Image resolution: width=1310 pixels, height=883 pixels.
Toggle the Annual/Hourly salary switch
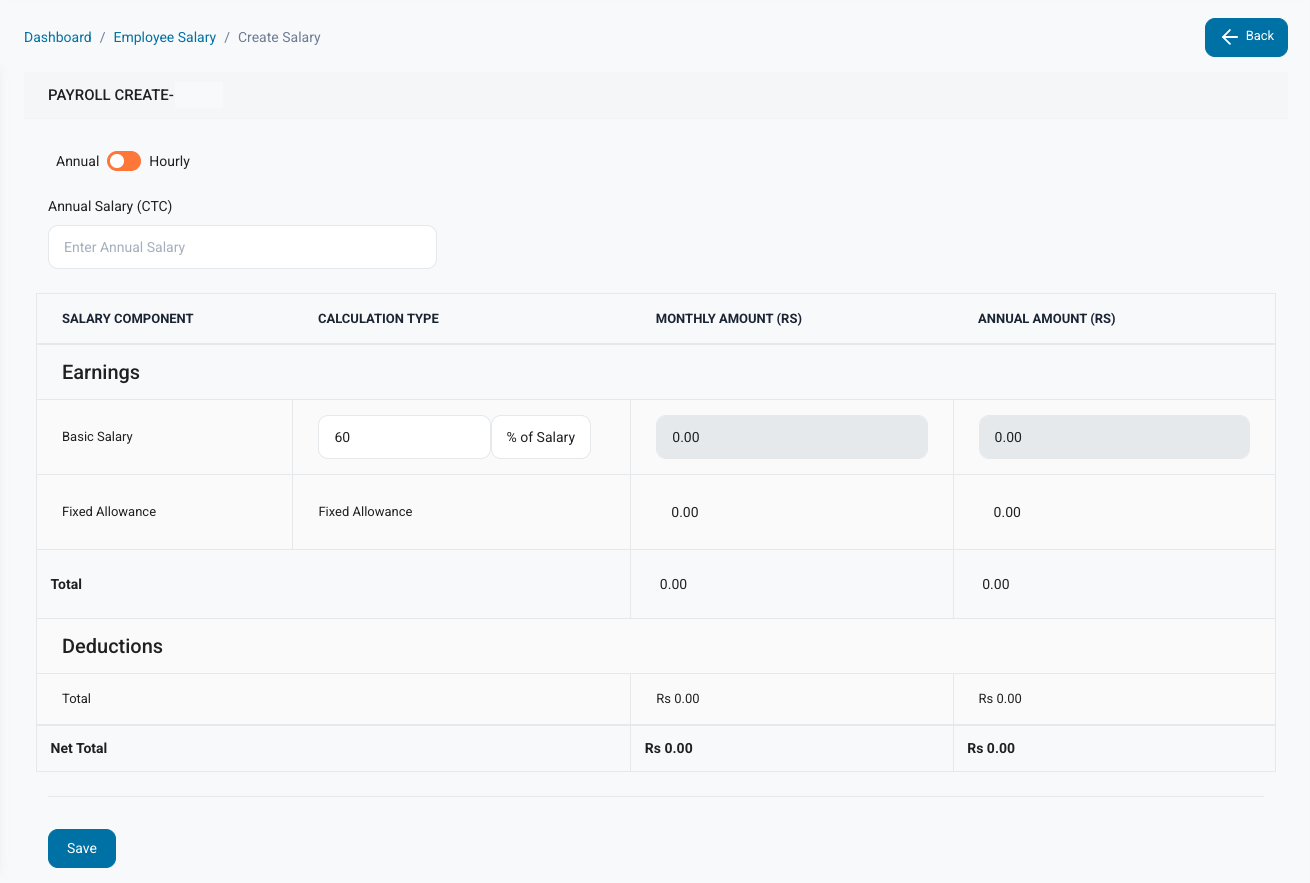124,161
